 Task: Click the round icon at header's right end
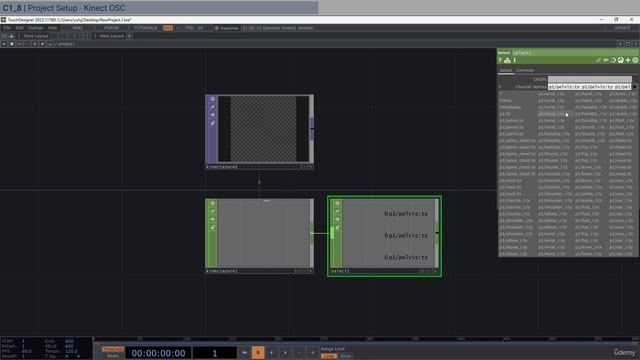[635, 60]
